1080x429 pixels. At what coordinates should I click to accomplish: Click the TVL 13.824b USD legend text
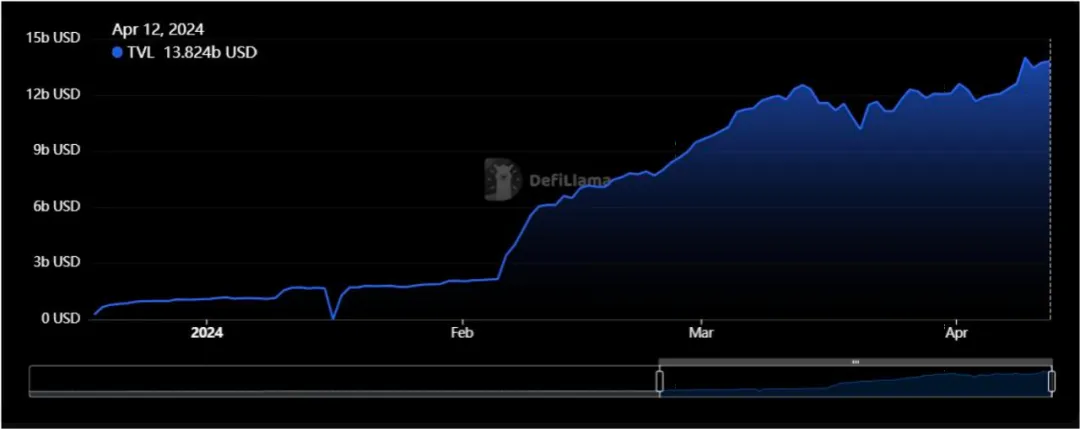coord(192,52)
